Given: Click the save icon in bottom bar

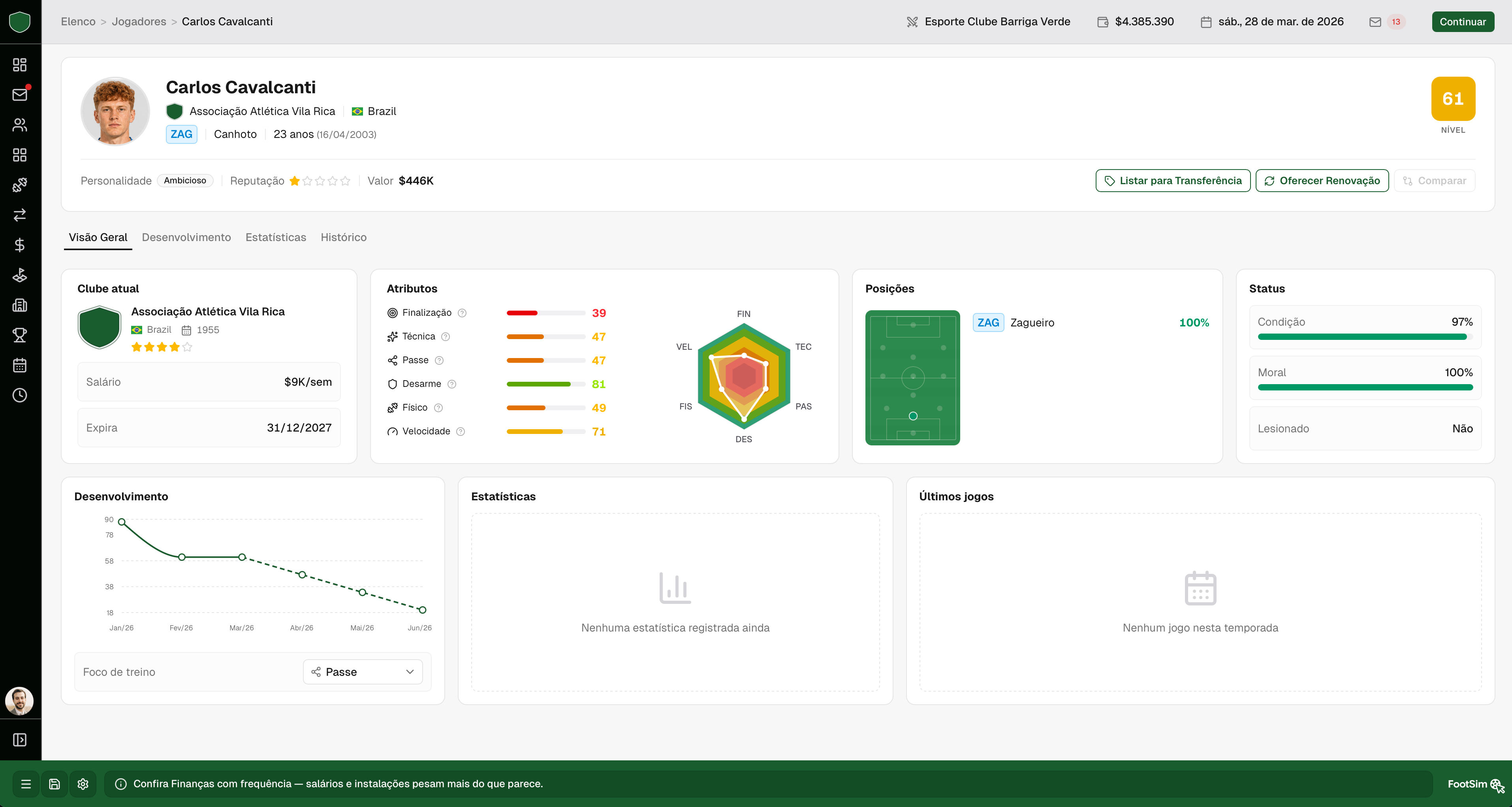Looking at the screenshot, I should [54, 784].
